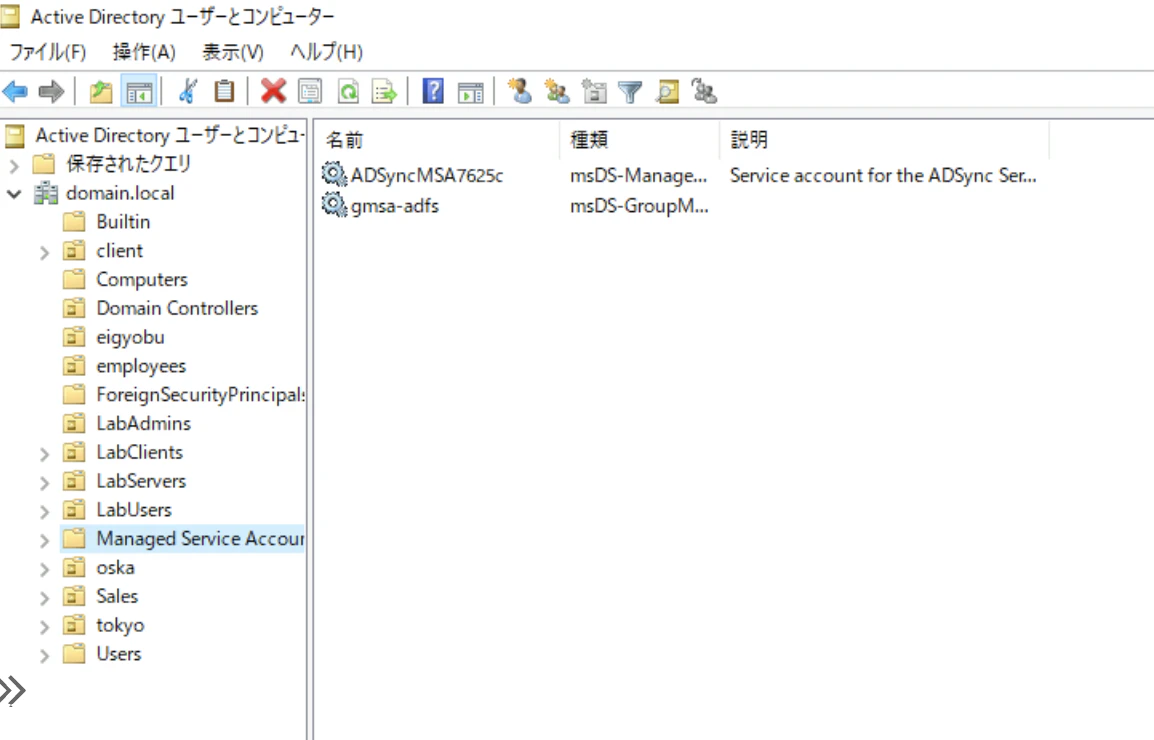1154x740 pixels.
Task: Click the Export List icon
Action: tap(384, 92)
